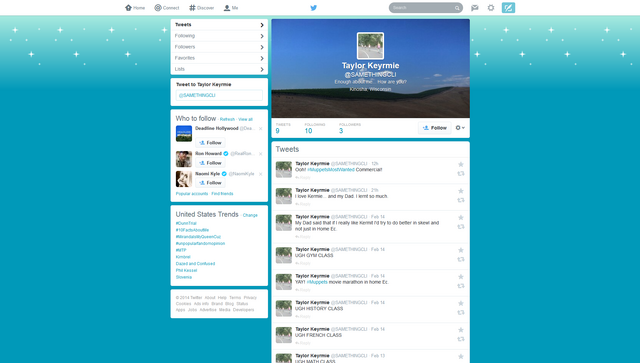Favorite the UGH HISTORY CLASS tweet

(x=461, y=303)
